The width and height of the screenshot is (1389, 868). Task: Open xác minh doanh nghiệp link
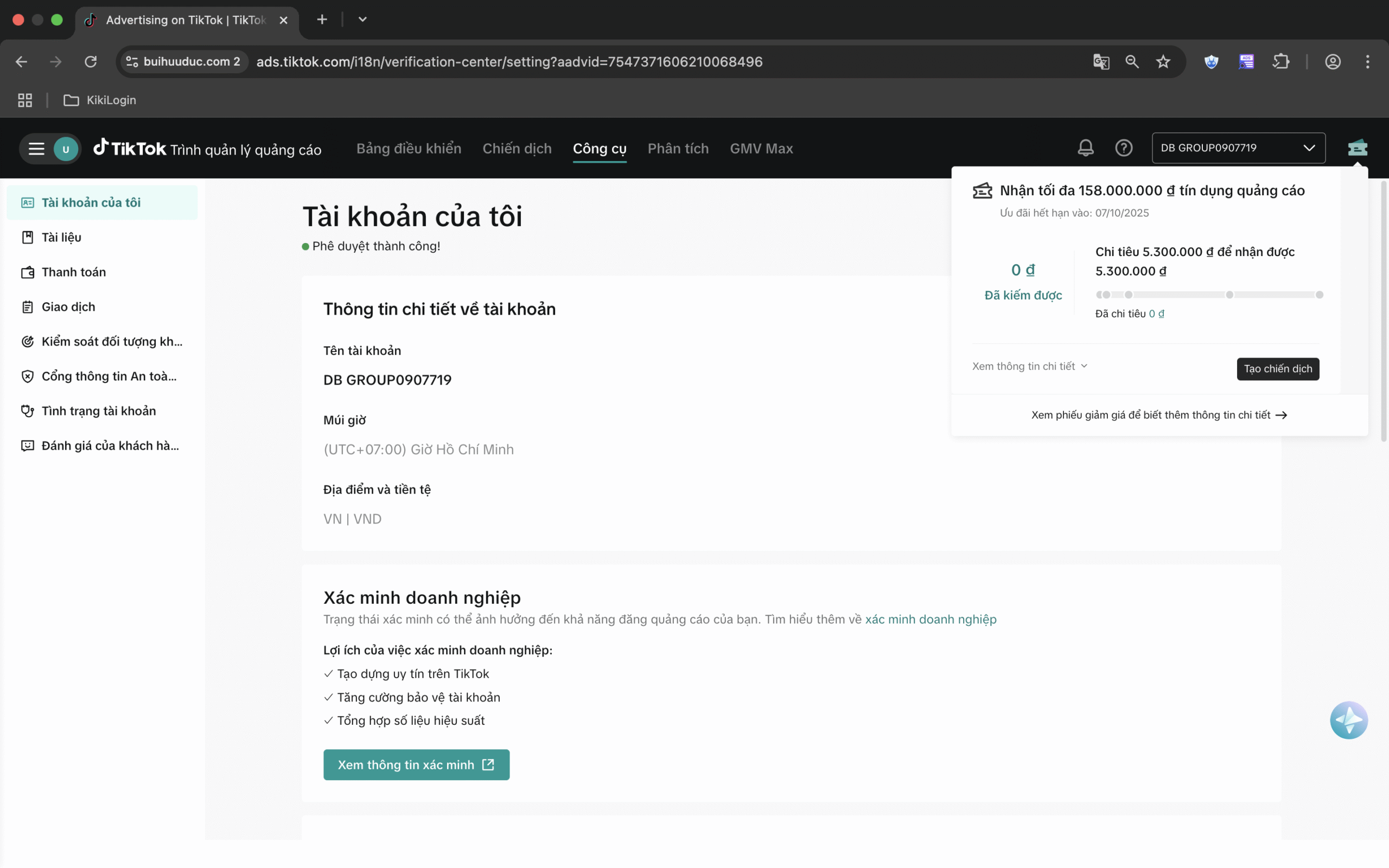[931, 619]
